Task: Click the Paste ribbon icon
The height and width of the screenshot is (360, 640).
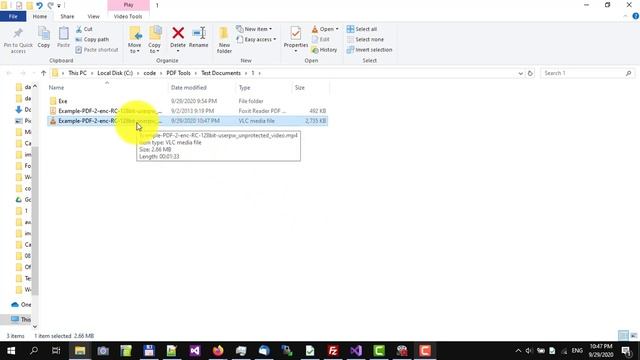Action: click(63, 38)
